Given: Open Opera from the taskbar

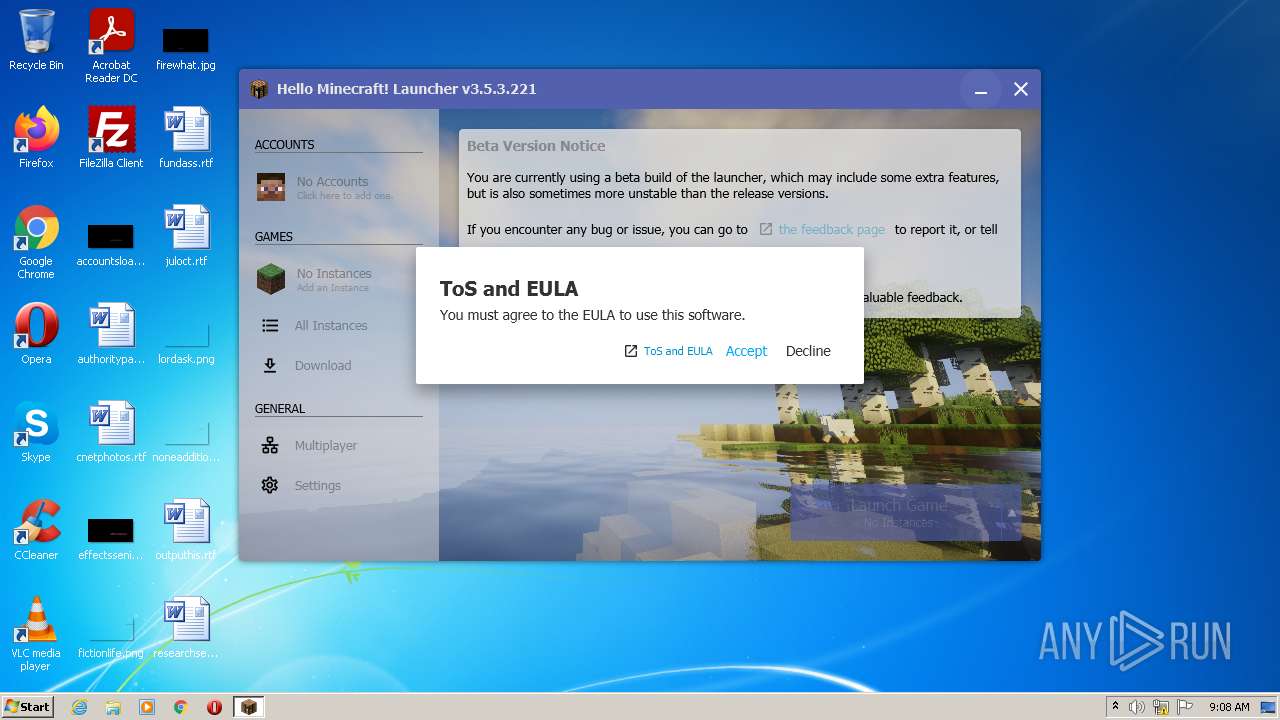Looking at the screenshot, I should point(214,707).
